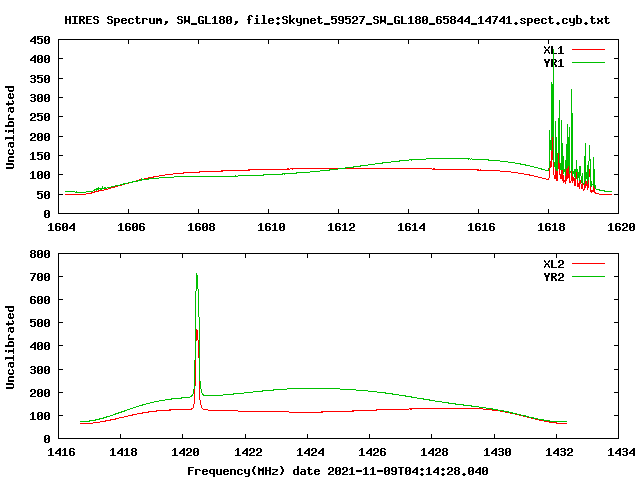
Task: Click the 350 y-axis tick label
Action: click(x=40, y=79)
